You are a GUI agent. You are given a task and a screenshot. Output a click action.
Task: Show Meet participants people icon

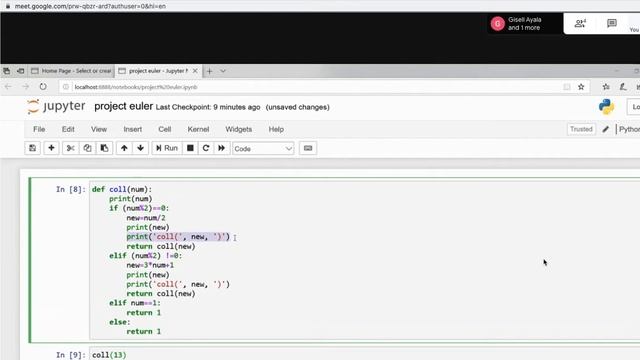(580, 24)
